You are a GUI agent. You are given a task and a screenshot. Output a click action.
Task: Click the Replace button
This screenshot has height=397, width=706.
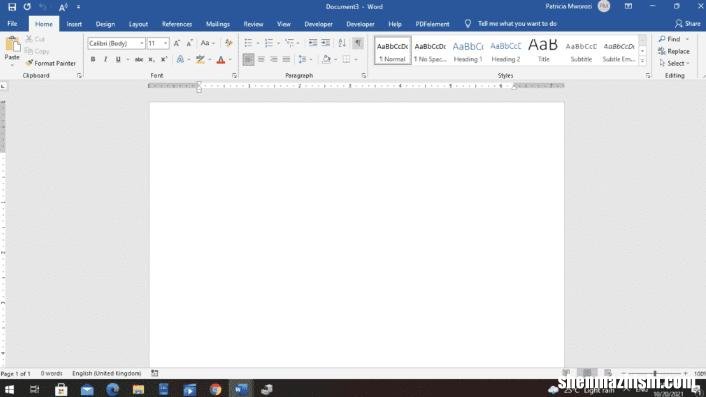(674, 51)
